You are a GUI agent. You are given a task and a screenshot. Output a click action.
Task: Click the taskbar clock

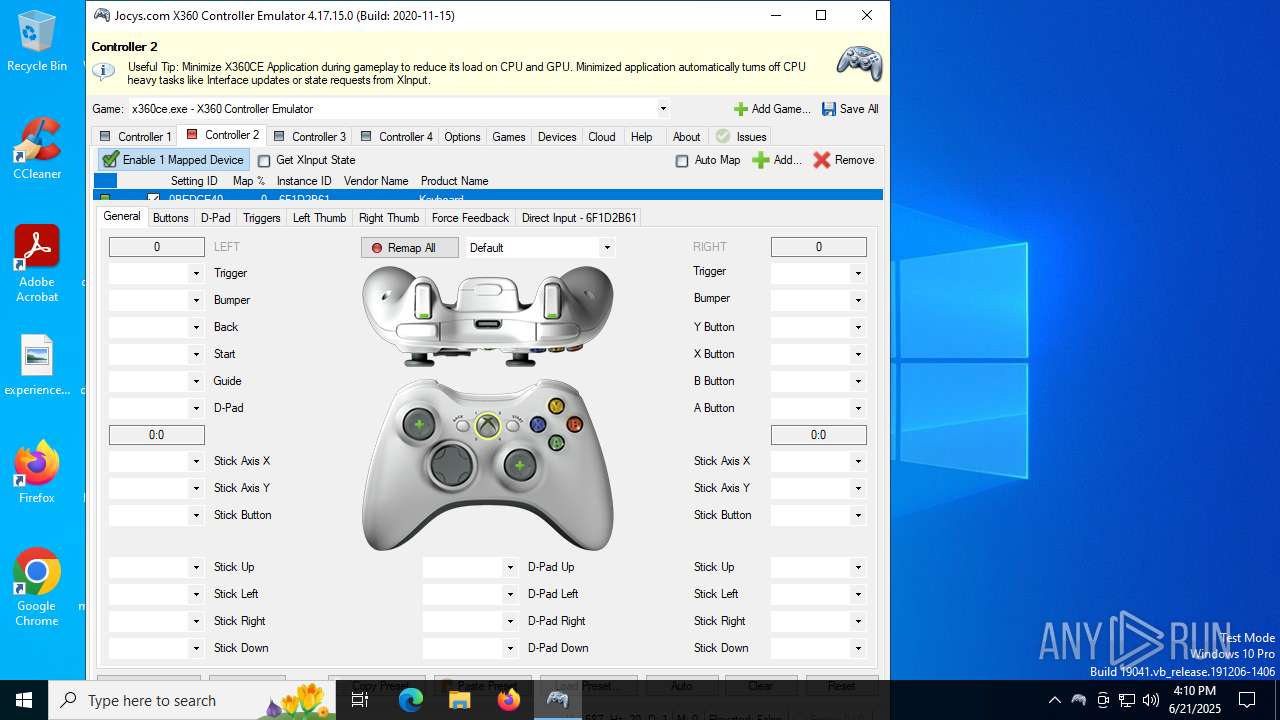[1194, 700]
